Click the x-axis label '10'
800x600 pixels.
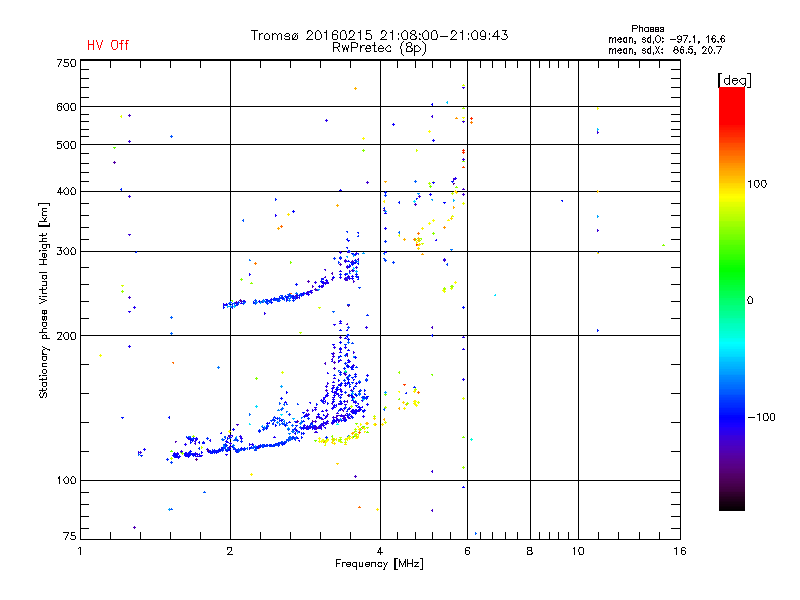point(578,551)
